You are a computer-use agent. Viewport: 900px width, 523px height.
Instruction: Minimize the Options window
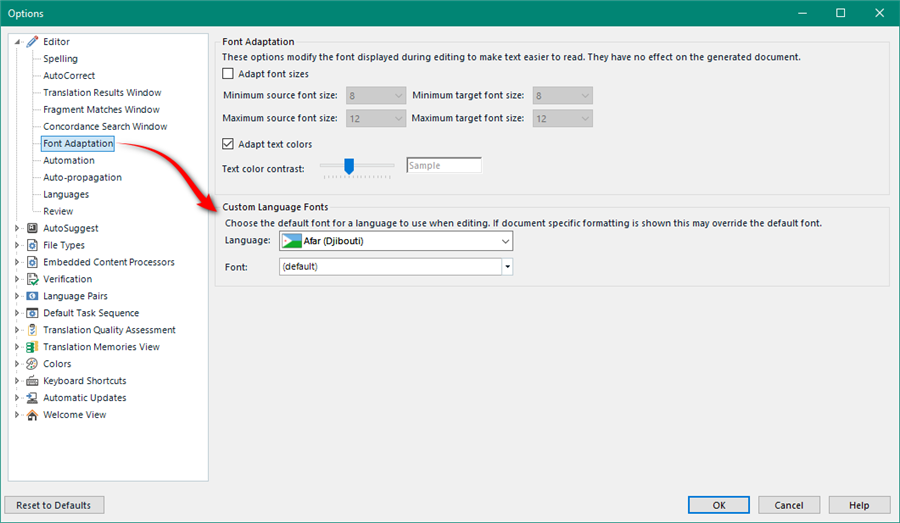[x=802, y=13]
